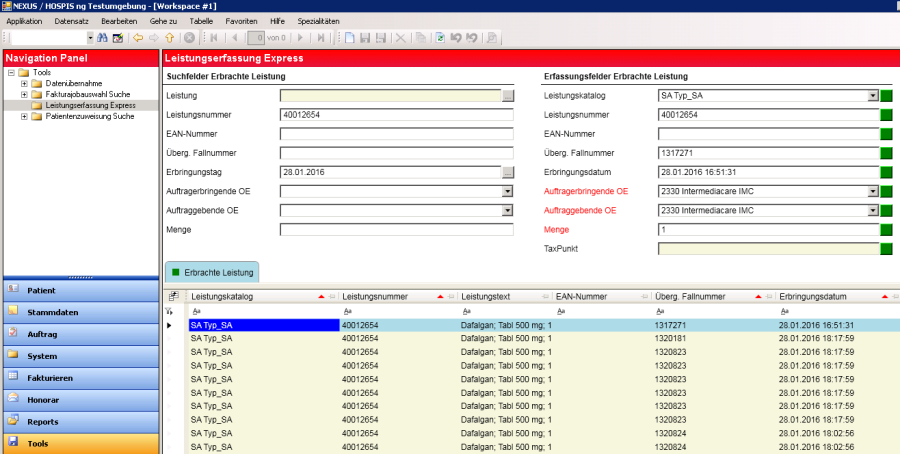The height and width of the screenshot is (454, 900).
Task: Open the Favoriten menu
Action: coord(241,21)
